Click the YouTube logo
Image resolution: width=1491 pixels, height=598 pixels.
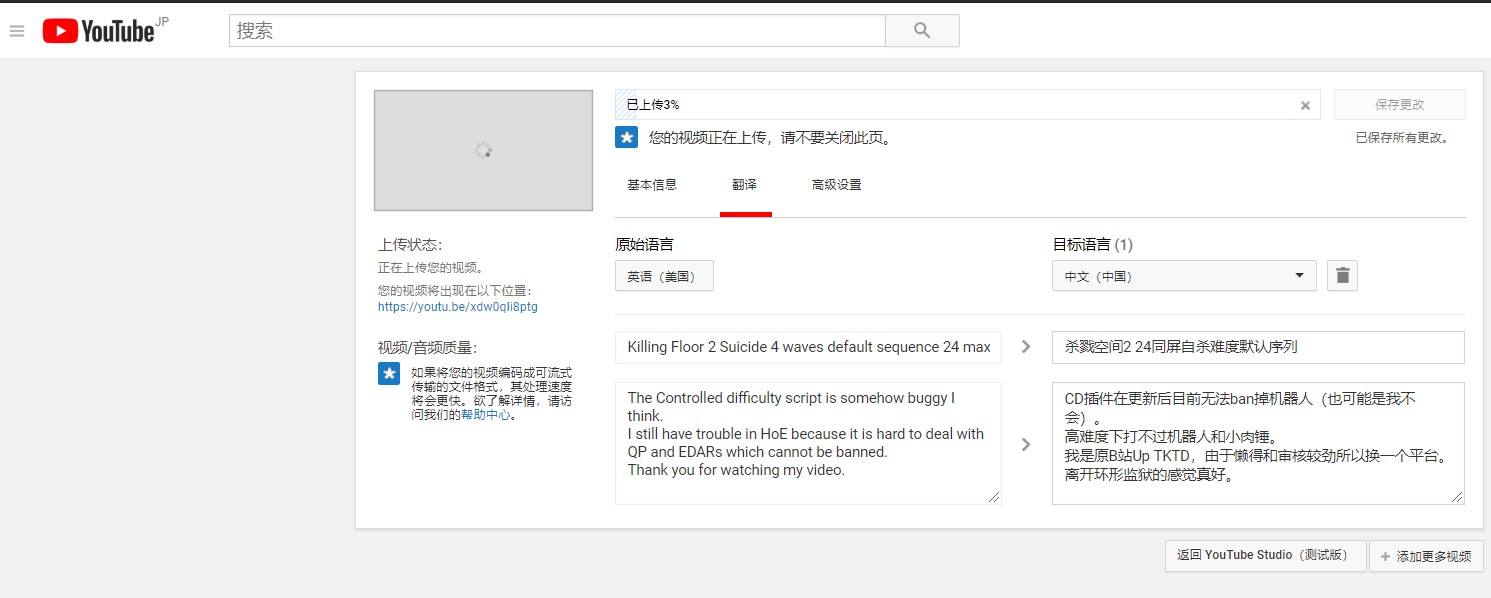coord(100,31)
